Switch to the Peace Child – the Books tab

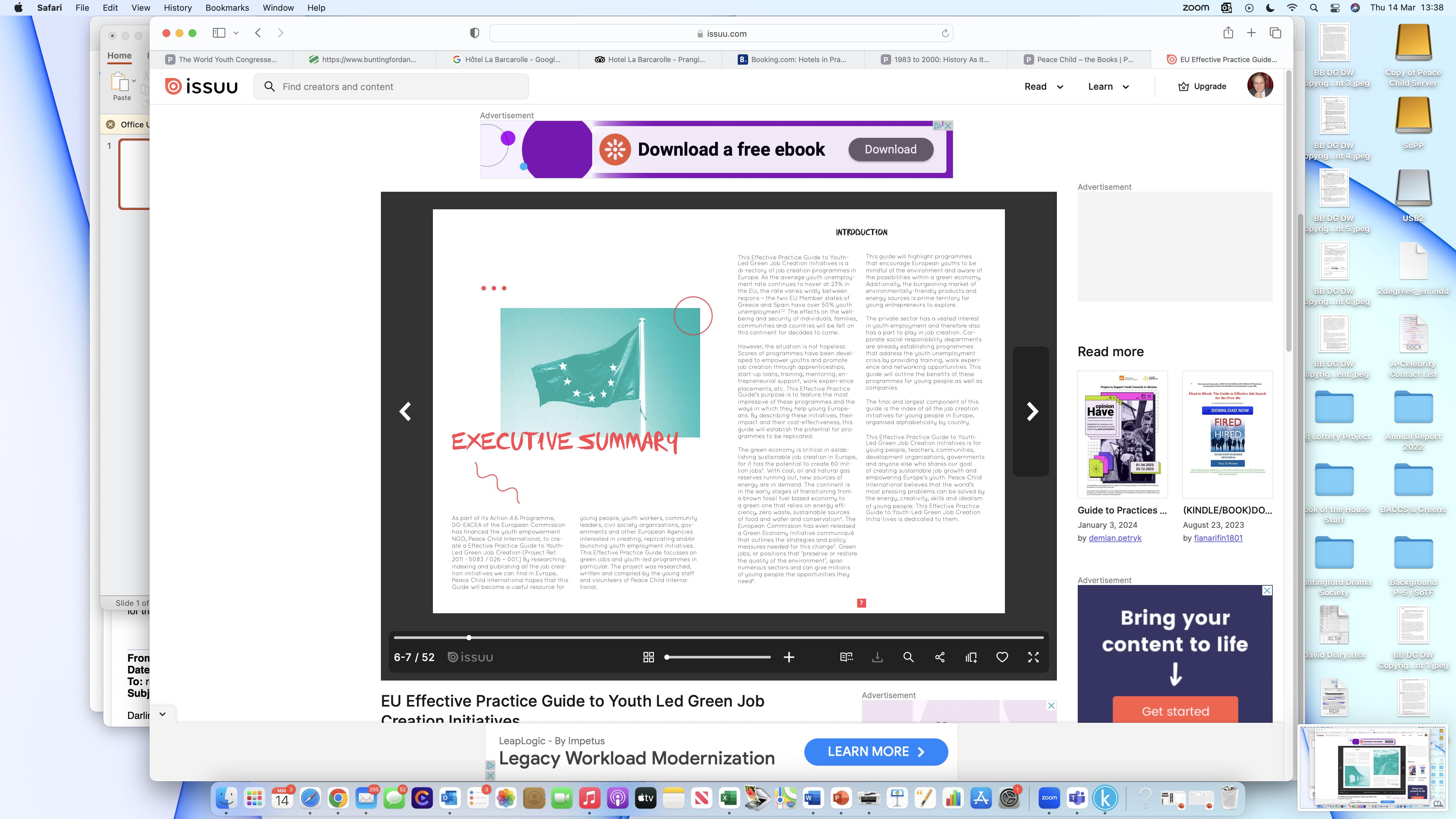(x=1078, y=59)
